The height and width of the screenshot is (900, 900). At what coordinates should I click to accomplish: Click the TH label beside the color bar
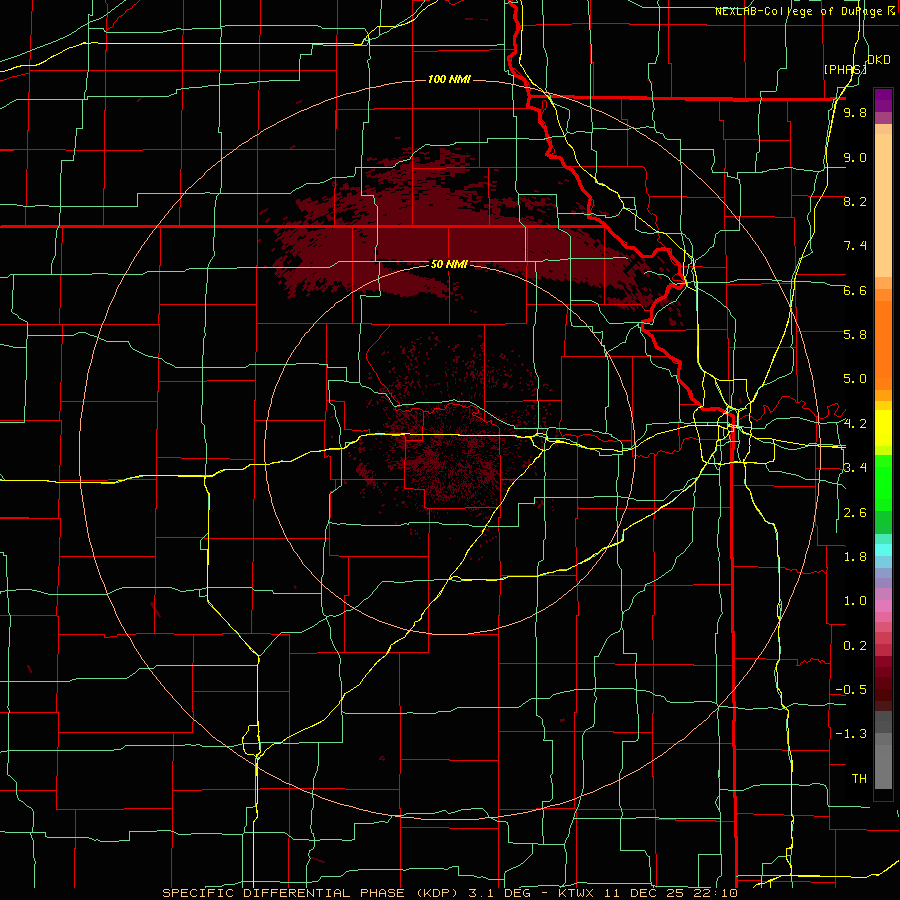pos(859,778)
